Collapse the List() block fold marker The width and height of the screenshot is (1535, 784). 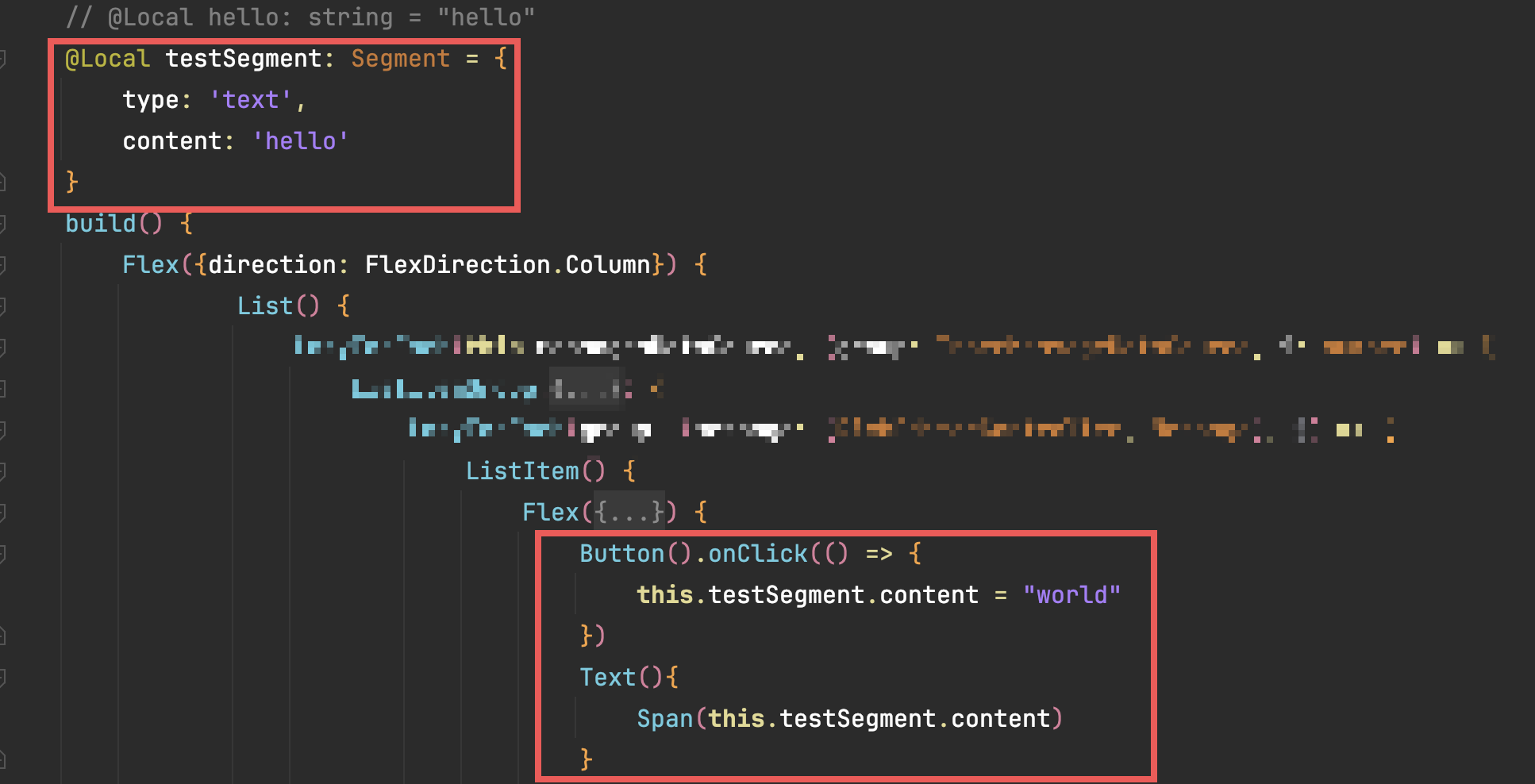coord(2,306)
